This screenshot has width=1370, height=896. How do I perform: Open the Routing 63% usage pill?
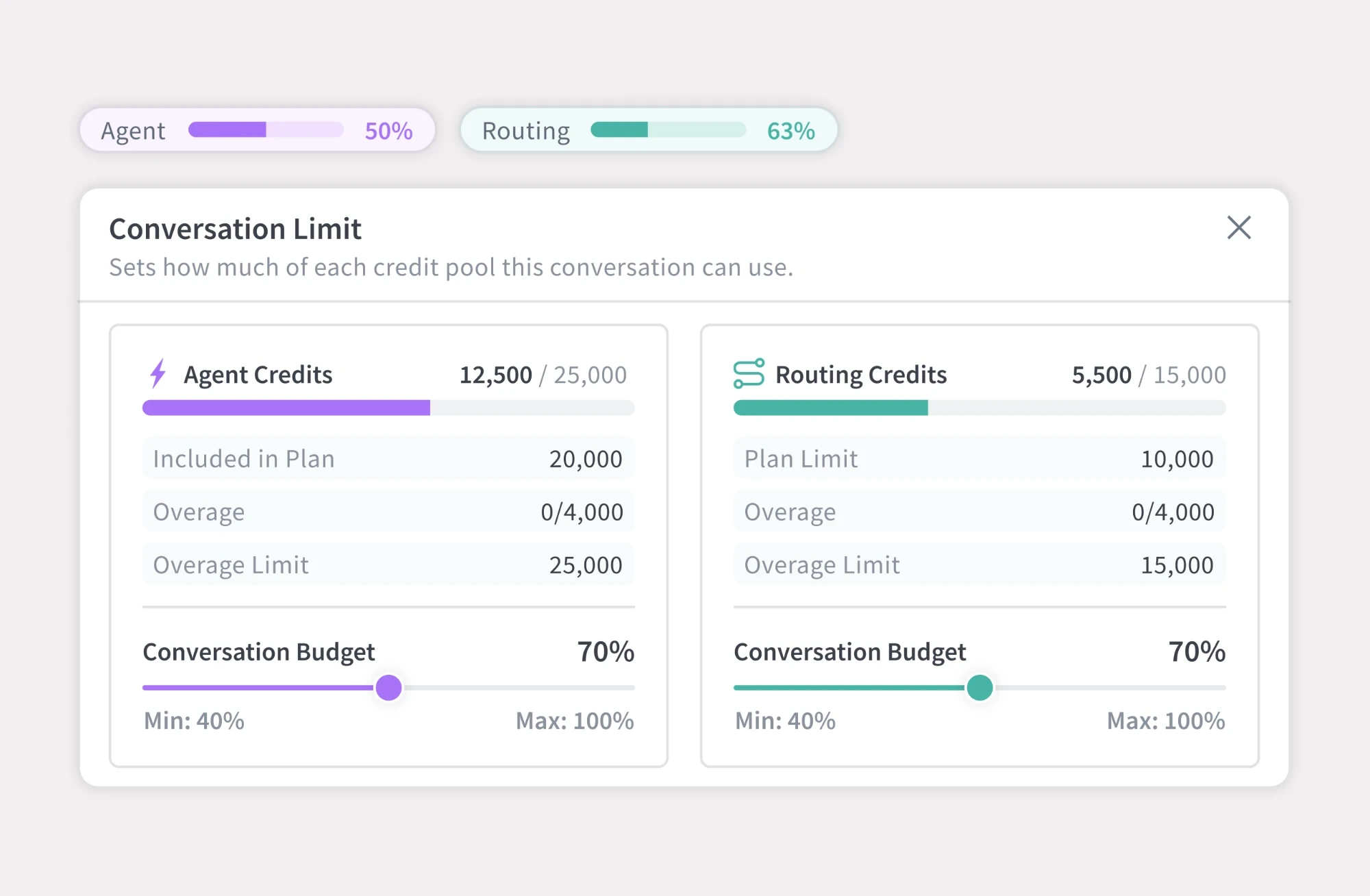coord(649,129)
